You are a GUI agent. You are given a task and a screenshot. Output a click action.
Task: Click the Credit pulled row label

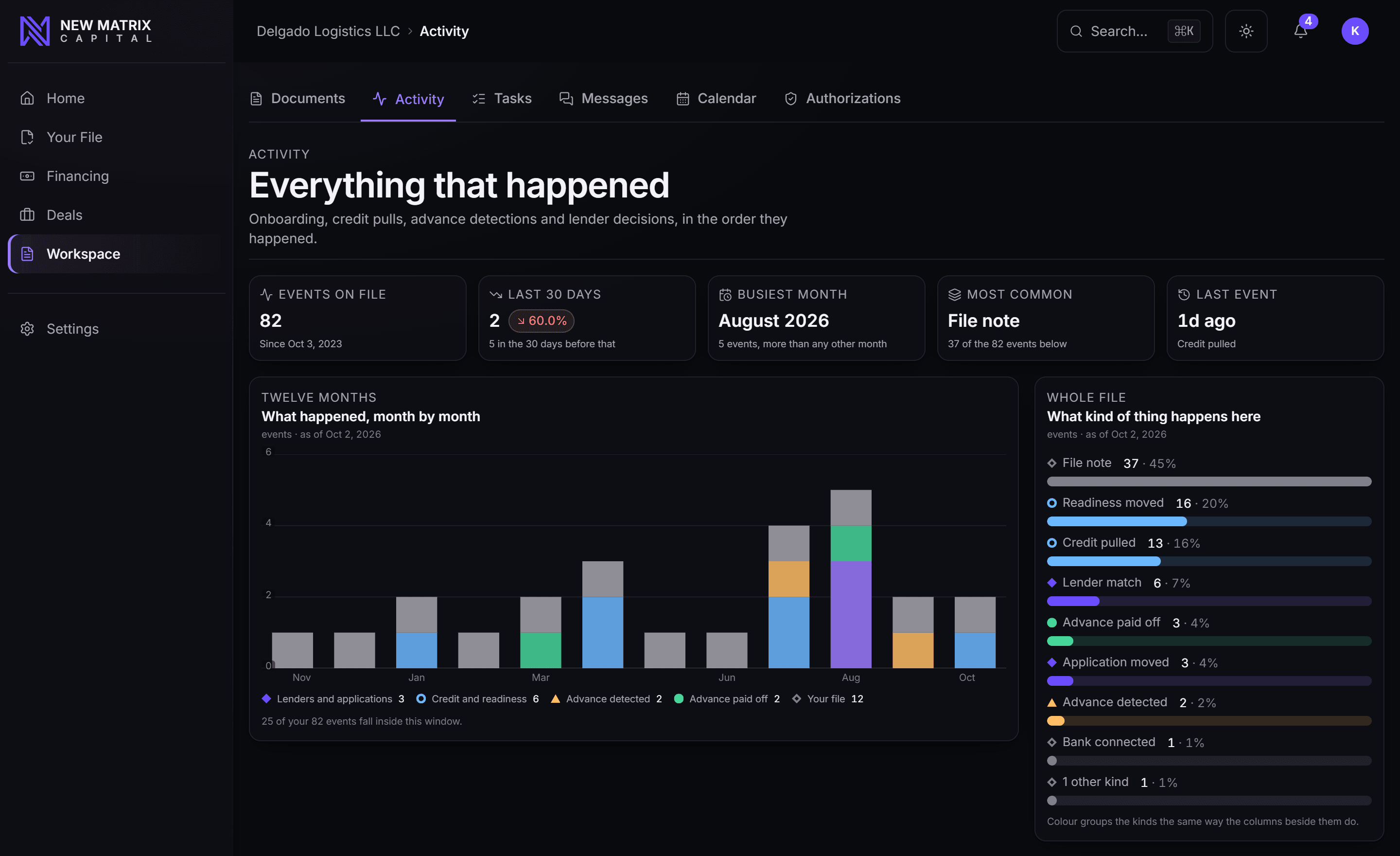[x=1099, y=543]
